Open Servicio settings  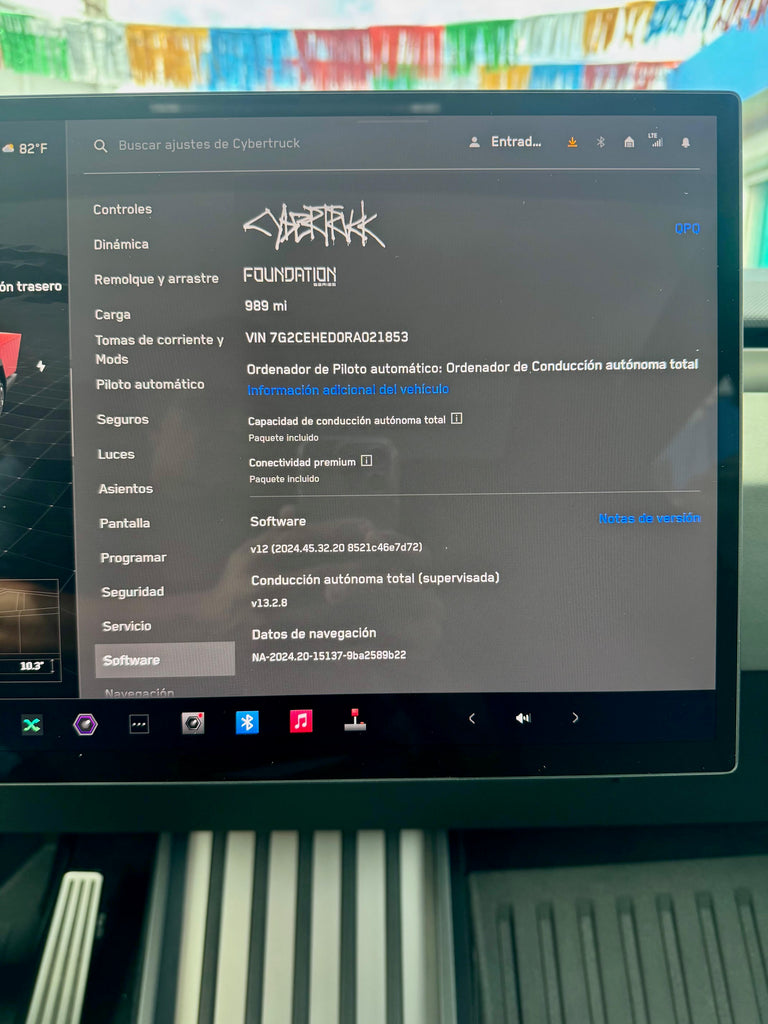point(127,626)
